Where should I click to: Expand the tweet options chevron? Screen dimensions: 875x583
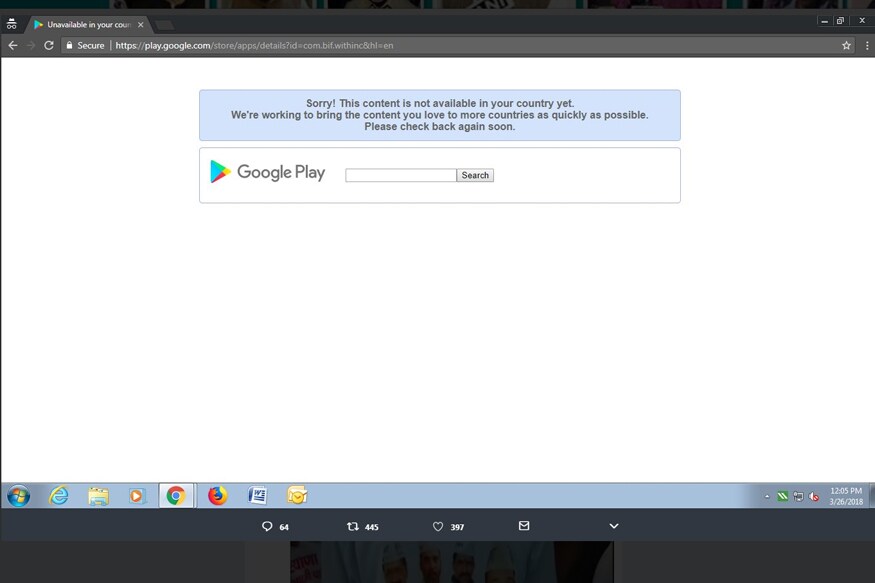pos(614,526)
